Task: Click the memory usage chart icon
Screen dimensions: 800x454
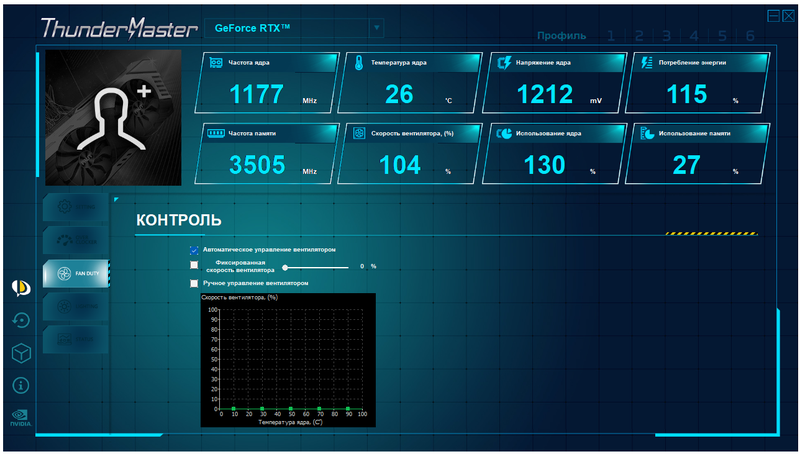Action: [x=647, y=133]
